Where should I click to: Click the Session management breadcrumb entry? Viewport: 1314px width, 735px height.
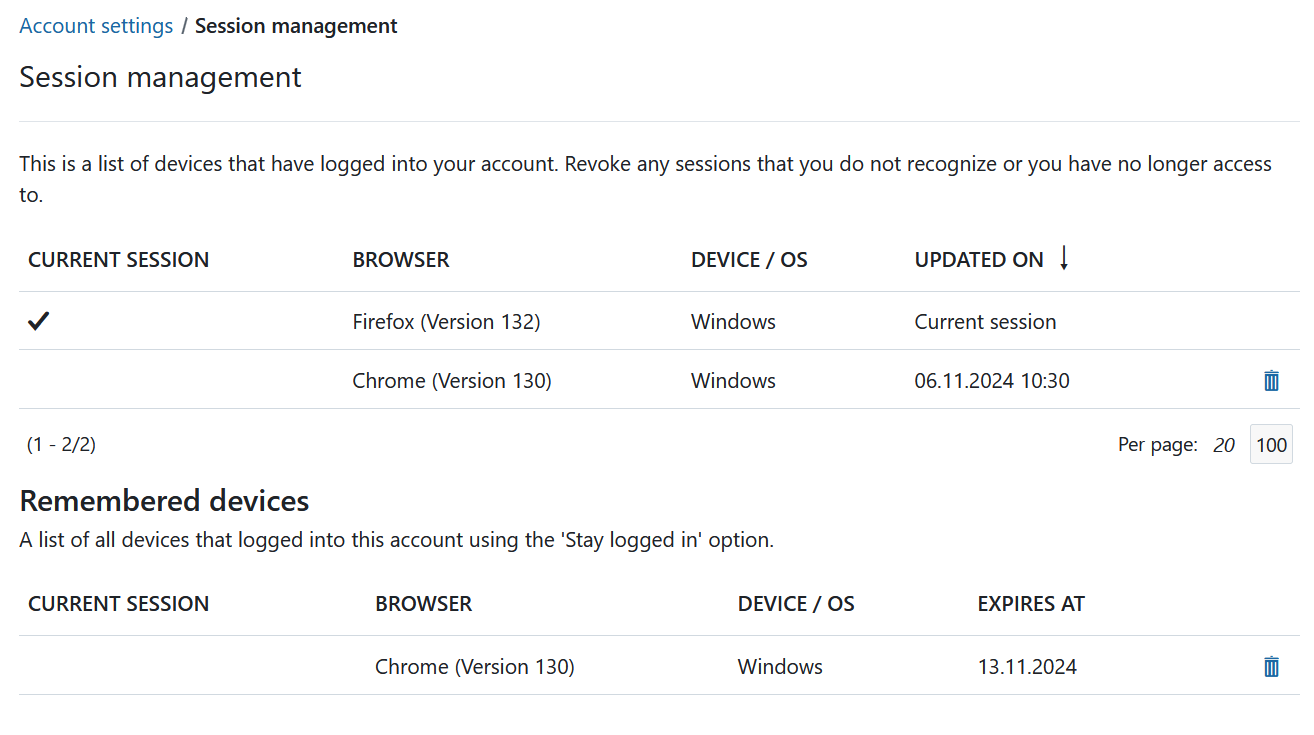coord(295,25)
